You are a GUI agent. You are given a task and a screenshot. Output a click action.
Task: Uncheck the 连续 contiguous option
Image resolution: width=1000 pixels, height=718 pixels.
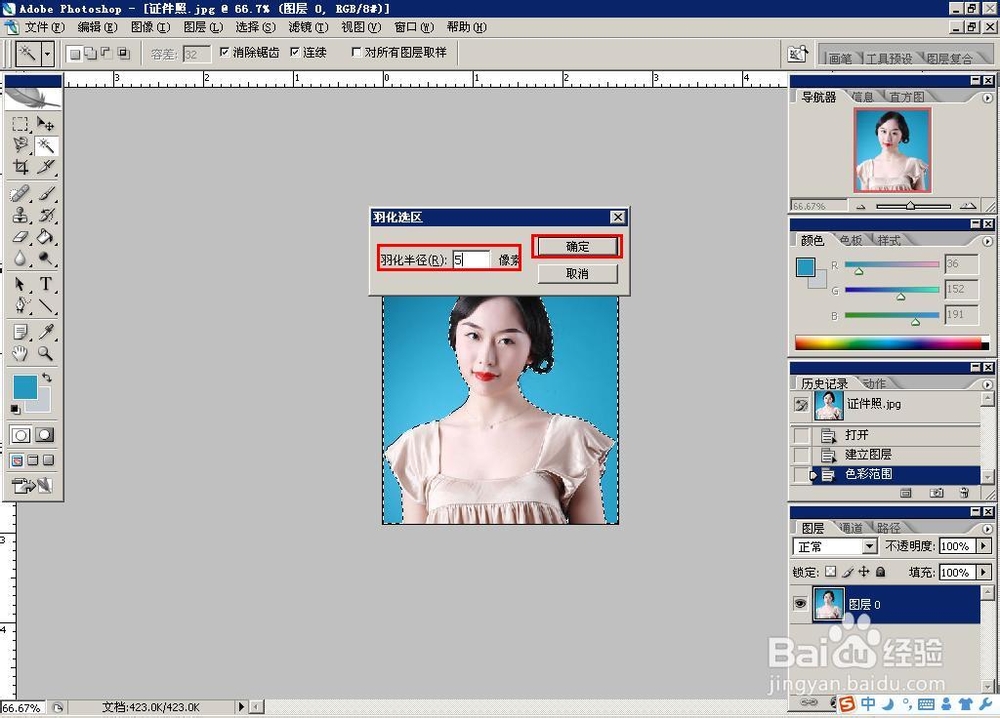[295, 52]
